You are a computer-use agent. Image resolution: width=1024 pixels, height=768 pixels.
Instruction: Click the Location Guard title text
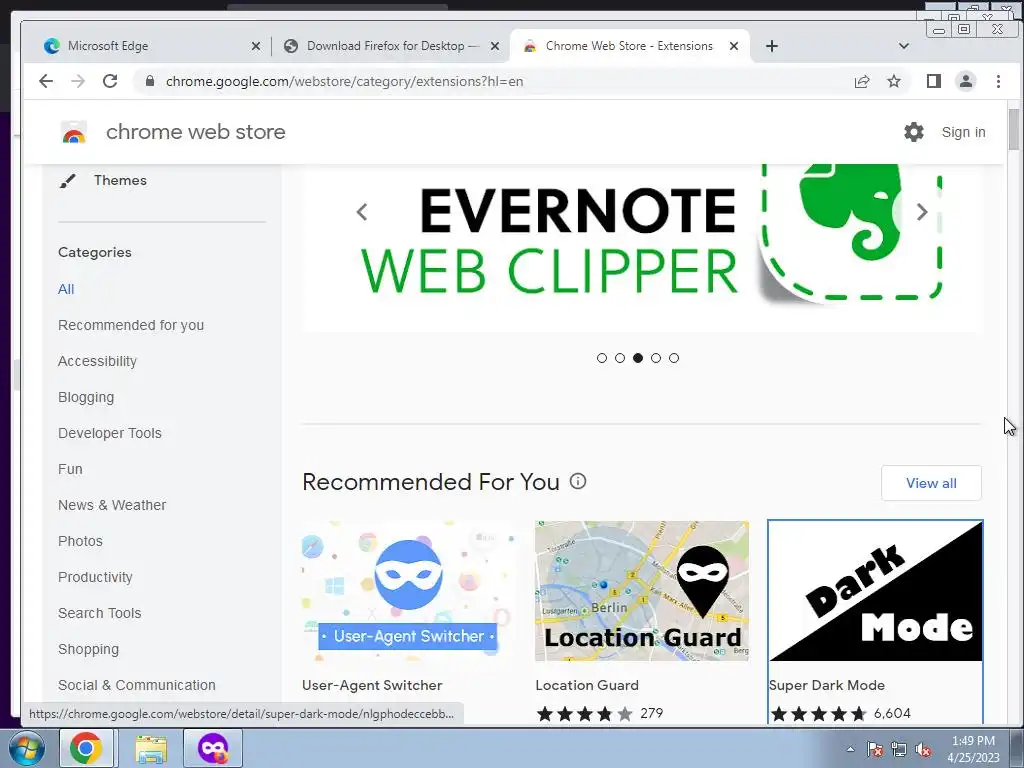click(x=587, y=685)
